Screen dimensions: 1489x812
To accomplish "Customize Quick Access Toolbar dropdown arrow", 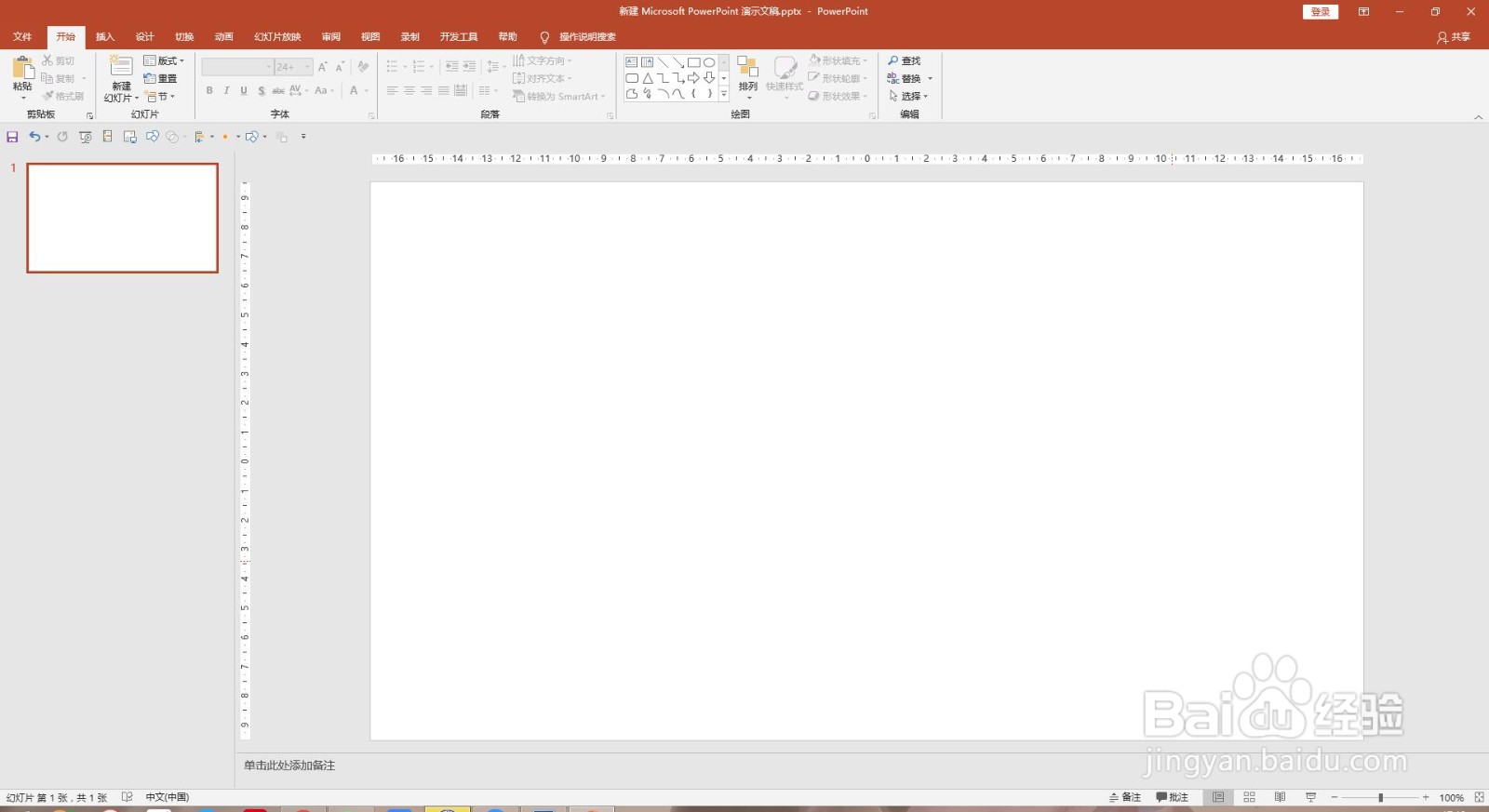I will pos(303,137).
